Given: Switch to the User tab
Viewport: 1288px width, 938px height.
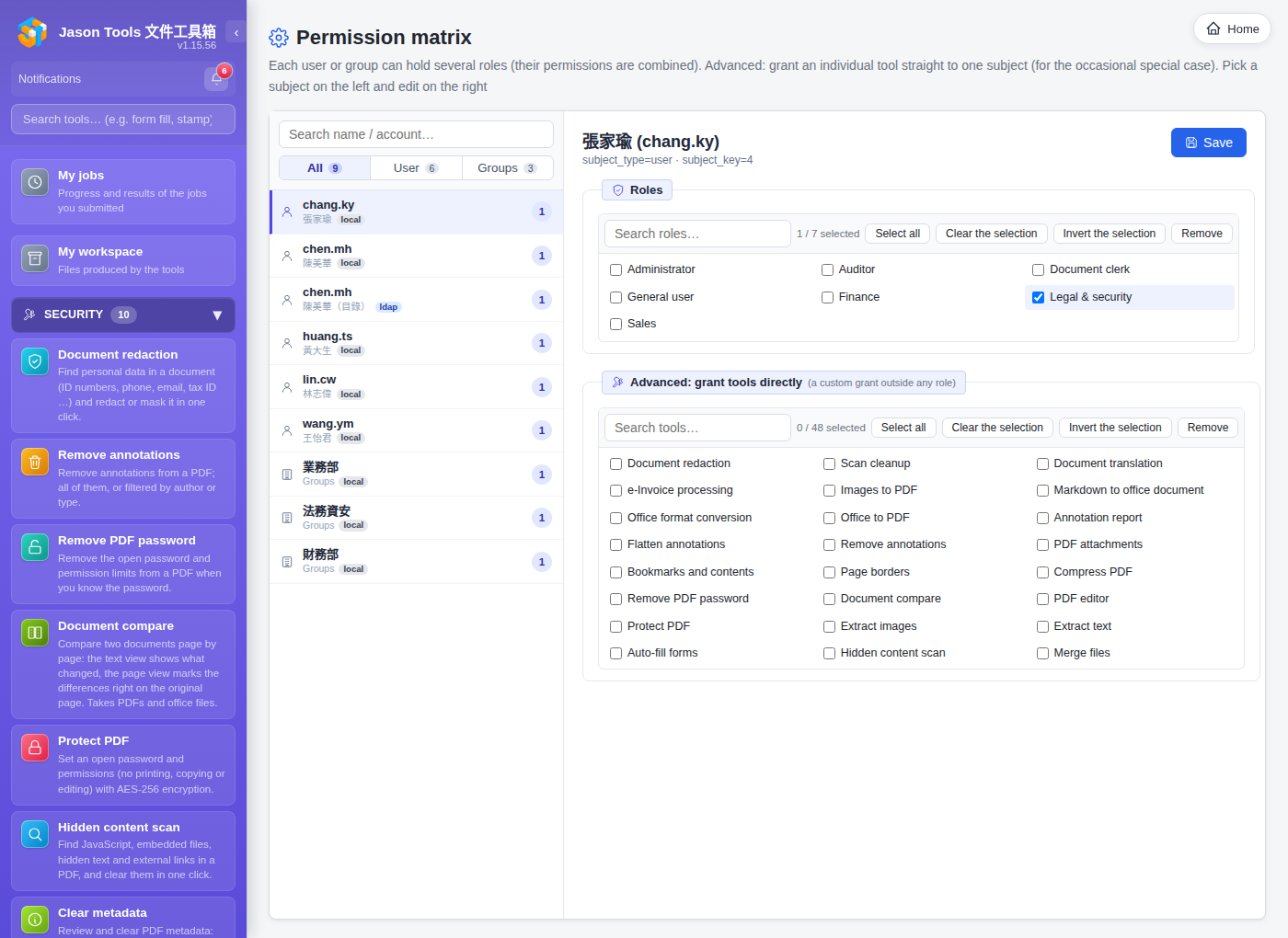Looking at the screenshot, I should click(x=416, y=167).
